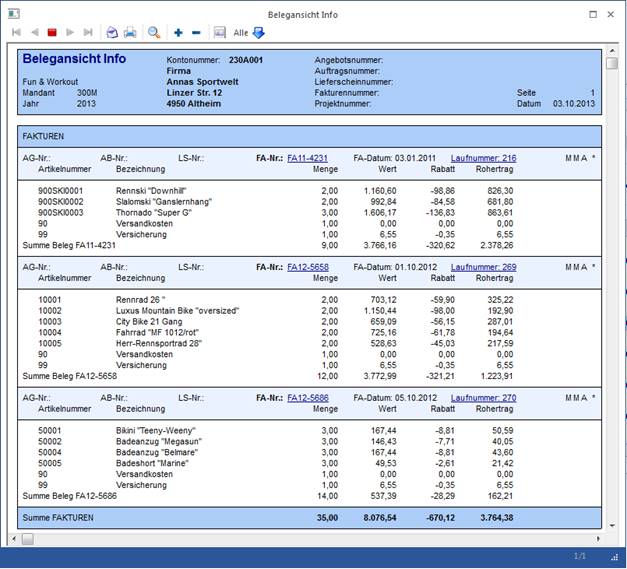Follow the Laufnummer: 269 link
This screenshot has height=569, width=627.
(483, 268)
